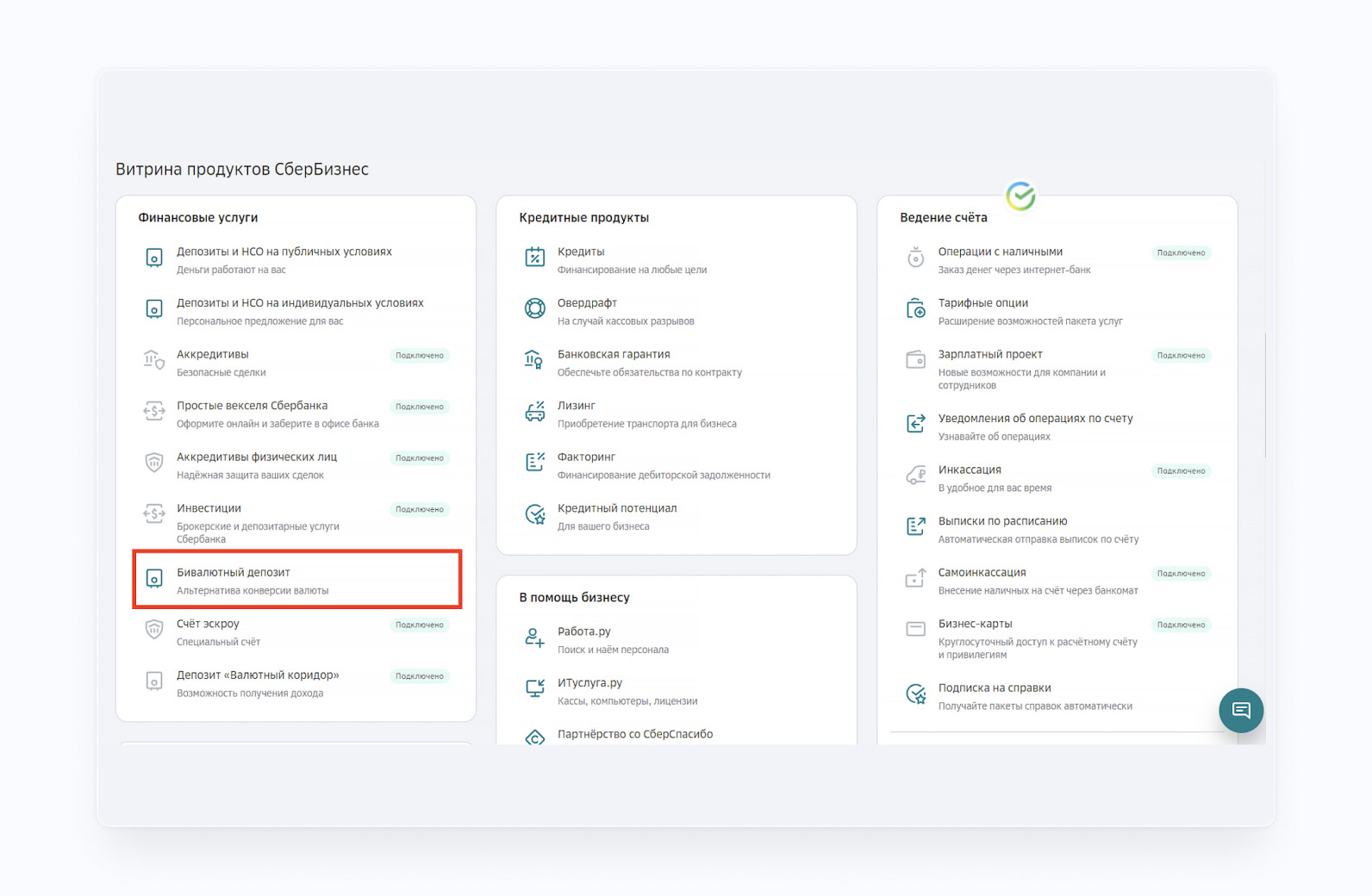Click the Бизнес-карты card icon

pyautogui.click(x=916, y=630)
